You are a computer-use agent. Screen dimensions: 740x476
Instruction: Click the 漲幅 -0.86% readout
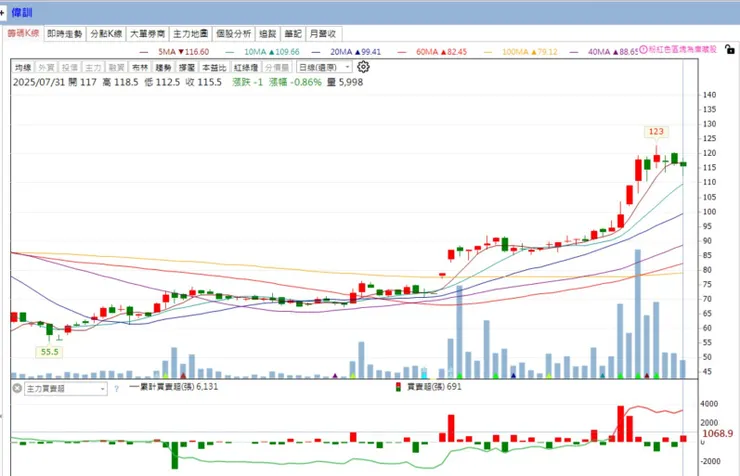click(x=295, y=82)
